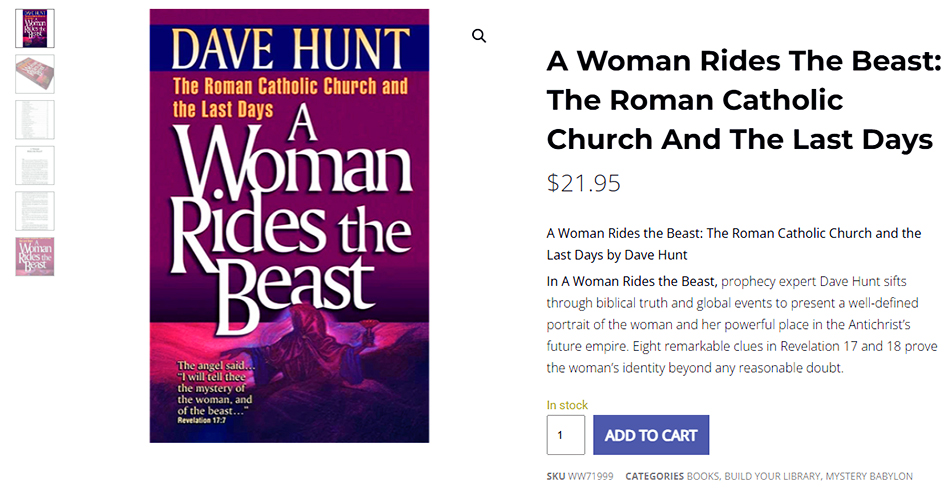View the fourth thumbnail, the title page
Screen dimensions: 950x495
35,165
